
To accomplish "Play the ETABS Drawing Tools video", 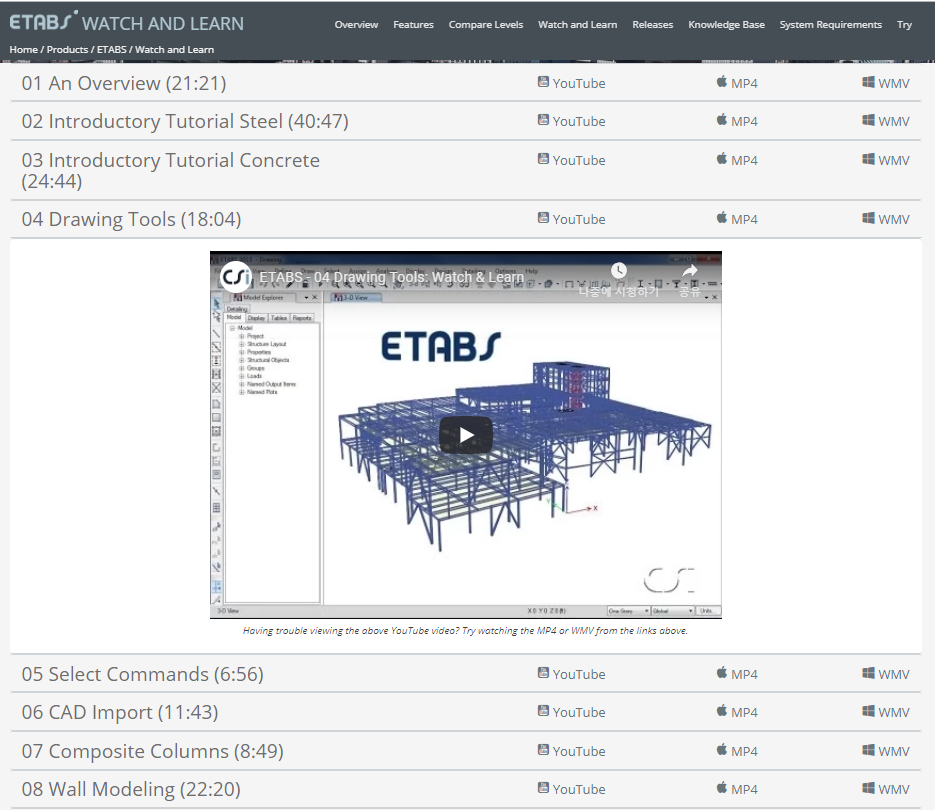I will [x=466, y=435].
